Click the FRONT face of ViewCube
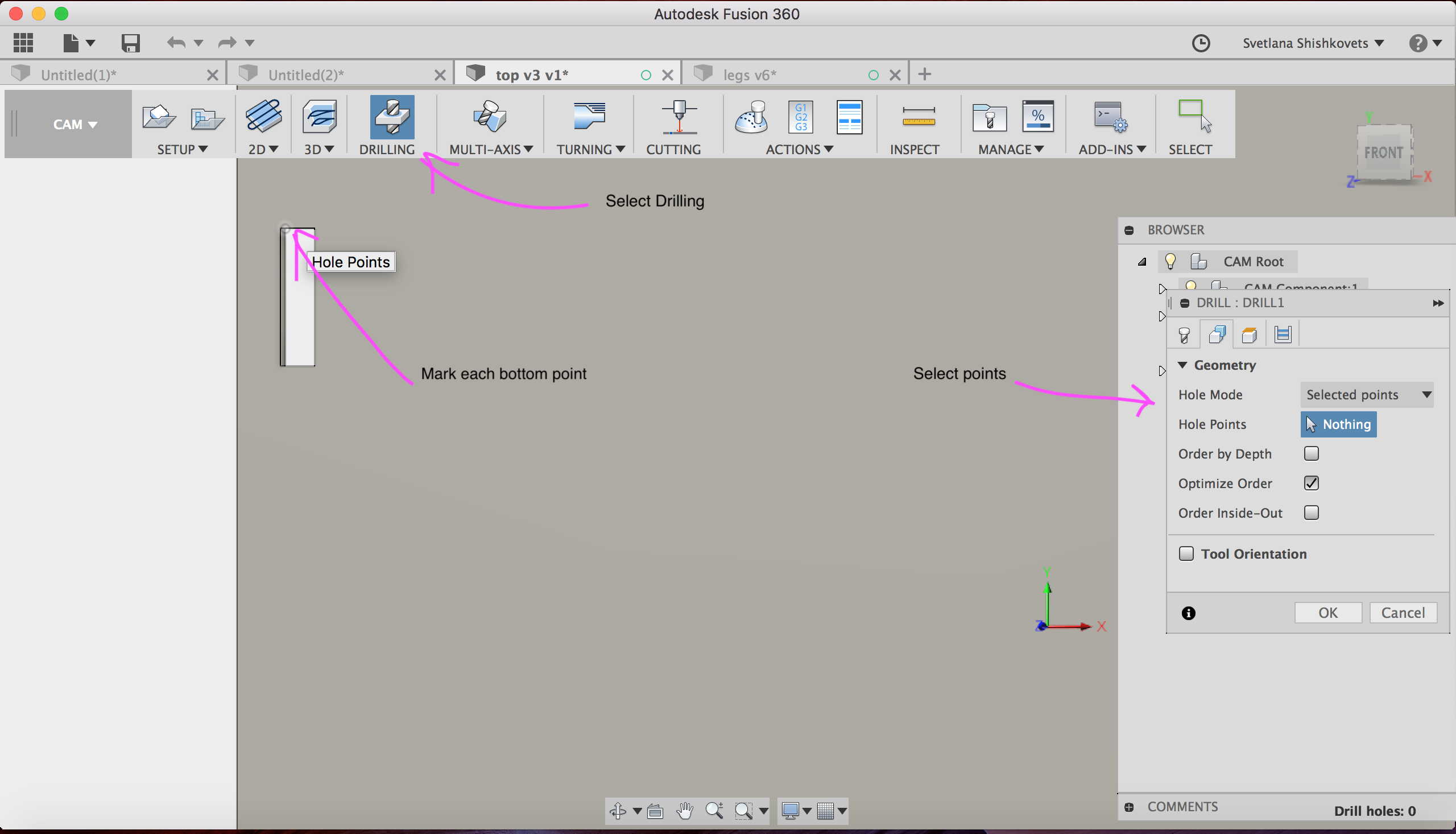The height and width of the screenshot is (834, 1456). coord(1383,152)
